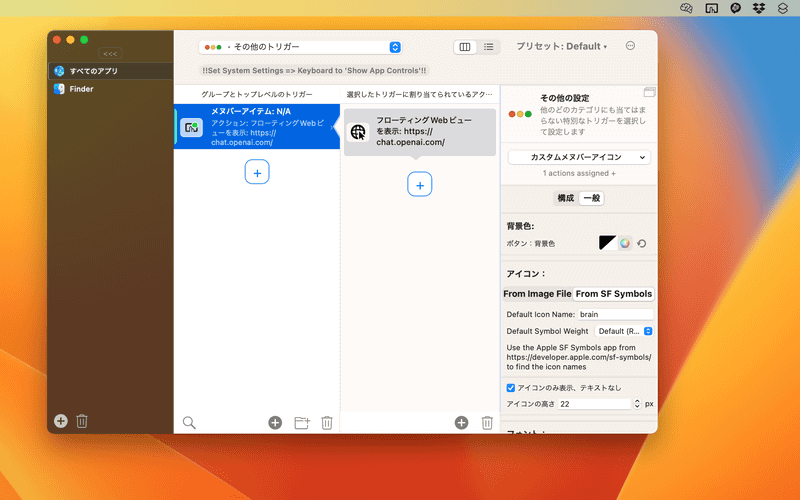The height and width of the screenshot is (500, 800).
Task: Search triggers with magnifier icon
Action: [x=189, y=422]
